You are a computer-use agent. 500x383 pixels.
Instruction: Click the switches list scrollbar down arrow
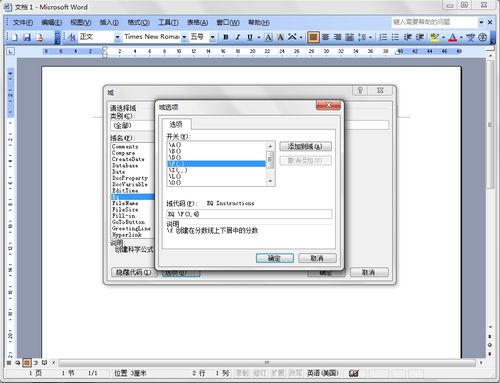[270, 182]
